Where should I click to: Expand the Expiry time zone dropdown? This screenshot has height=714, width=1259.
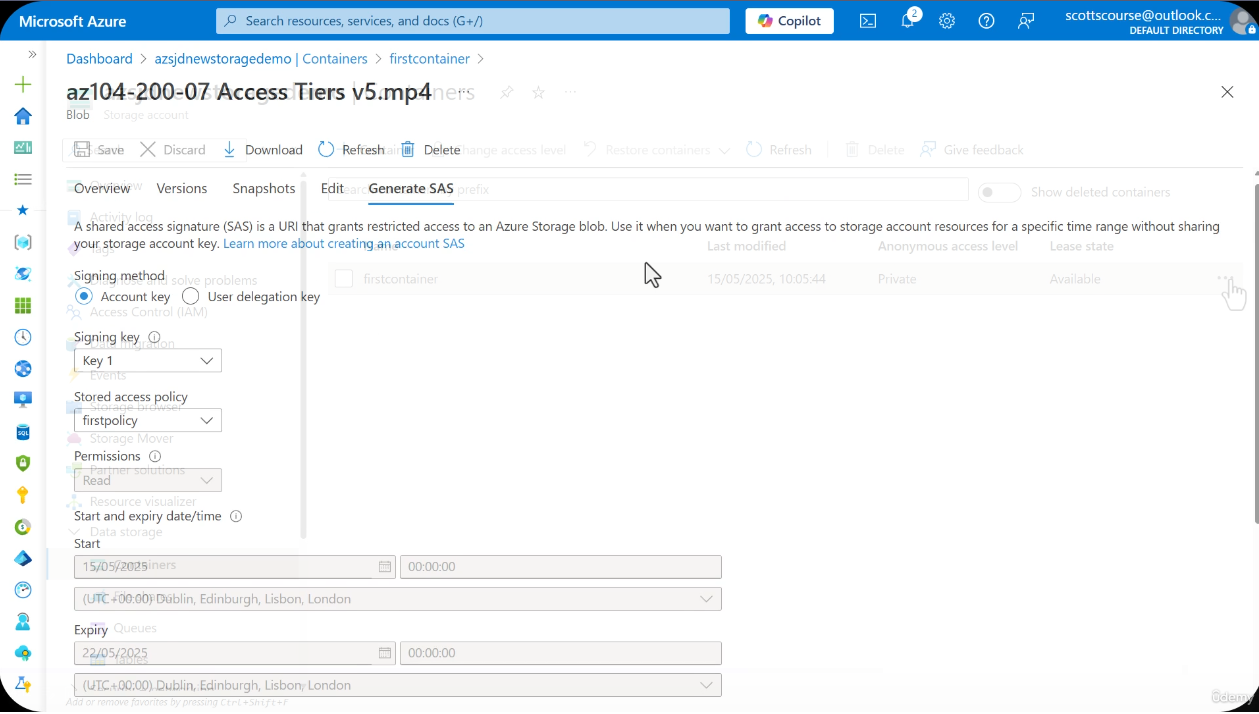click(397, 686)
